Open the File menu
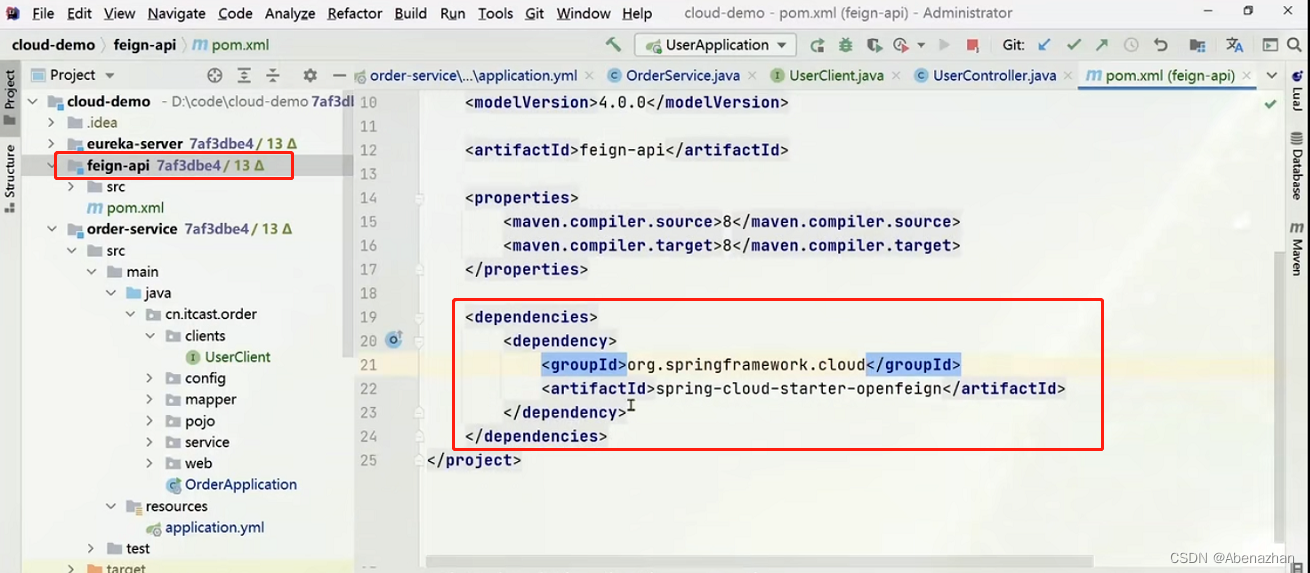This screenshot has height=573, width=1310. tap(43, 13)
